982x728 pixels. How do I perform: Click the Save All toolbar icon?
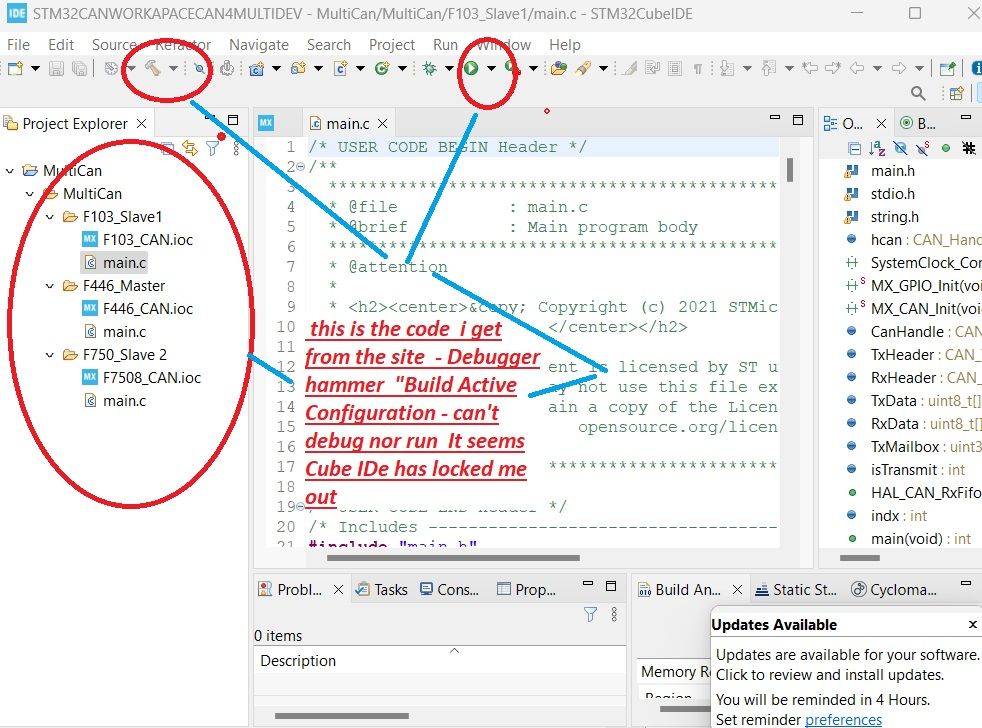click(79, 68)
